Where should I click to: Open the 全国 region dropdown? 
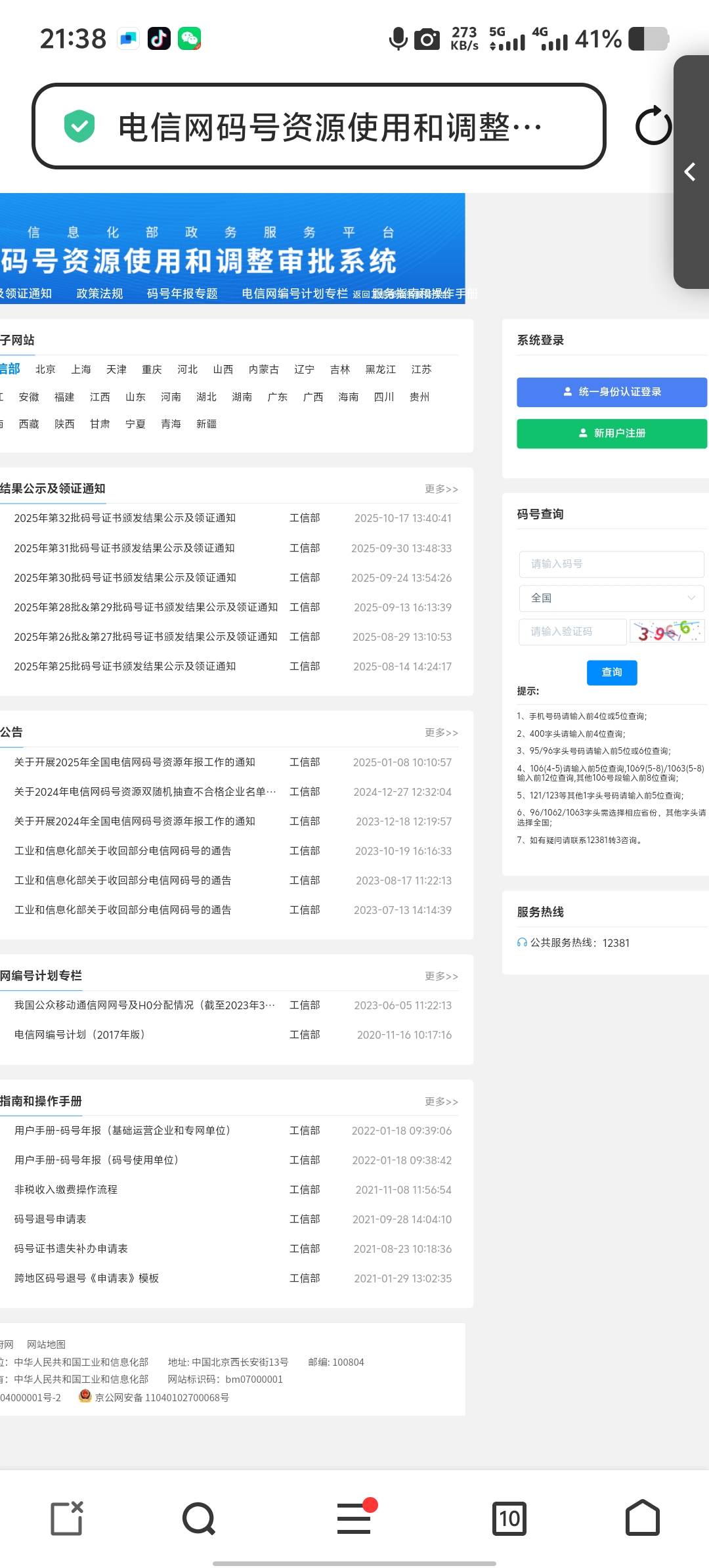point(612,598)
